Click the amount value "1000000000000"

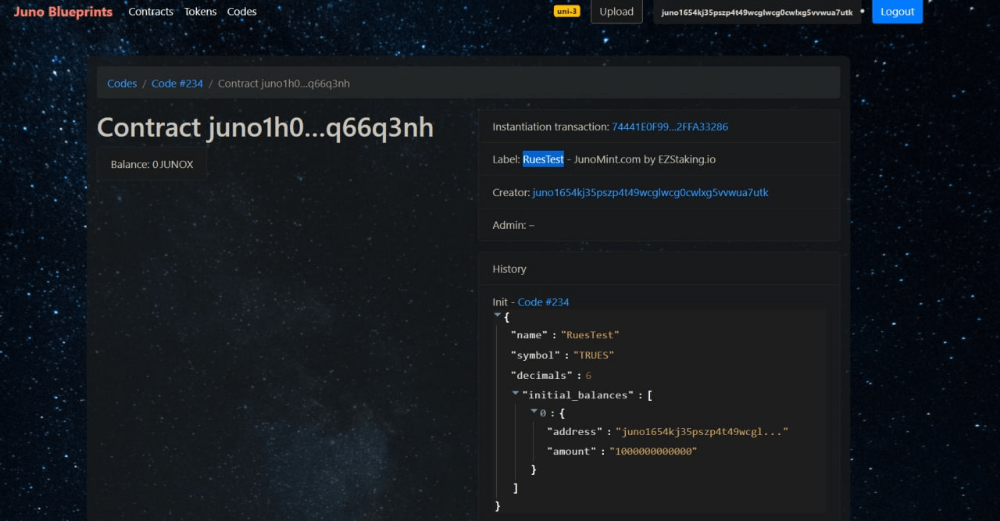click(x=655, y=451)
